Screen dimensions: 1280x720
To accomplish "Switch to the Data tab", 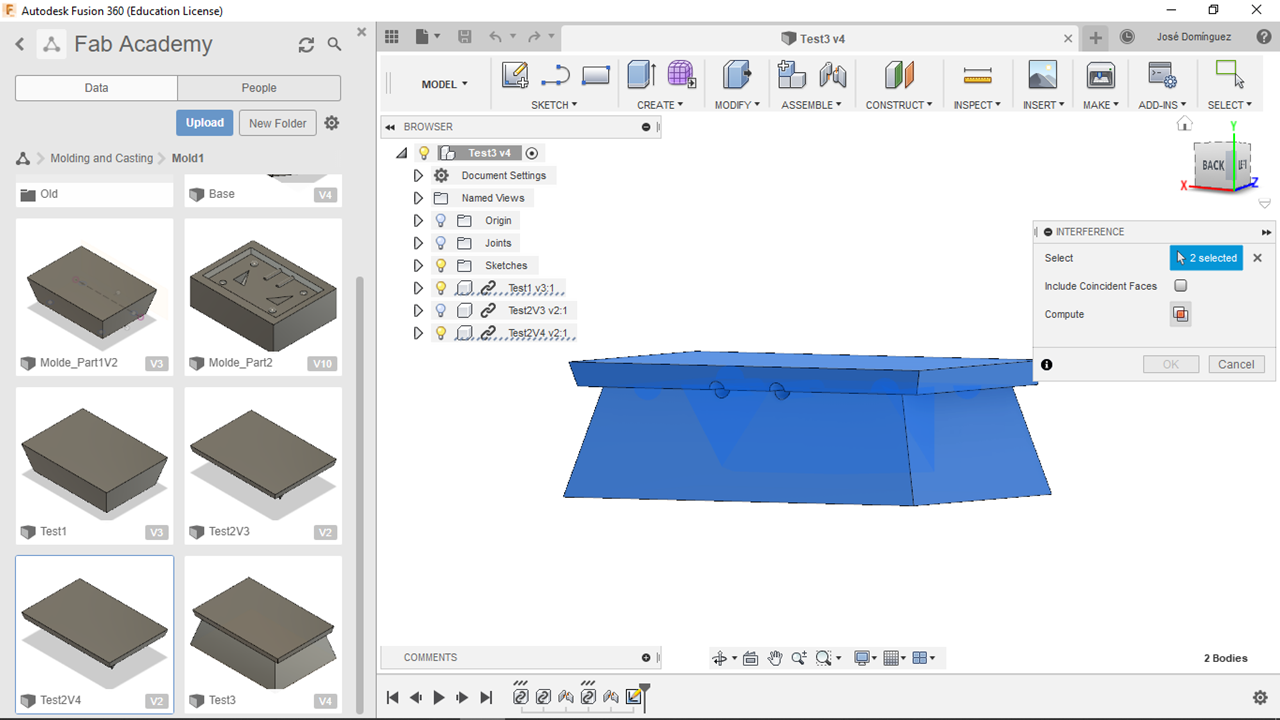I will point(96,88).
